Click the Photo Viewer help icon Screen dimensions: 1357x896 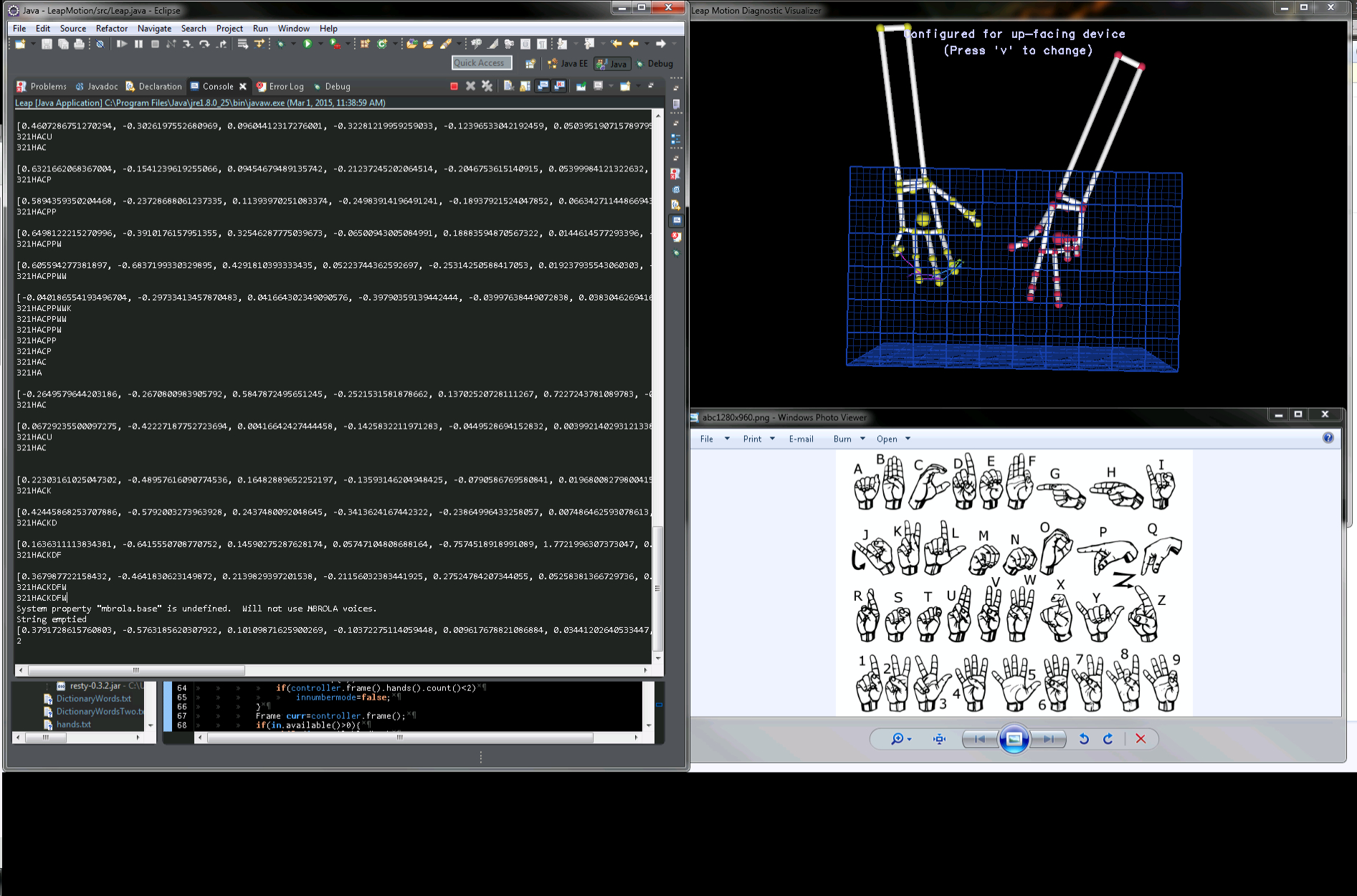[x=1328, y=438]
